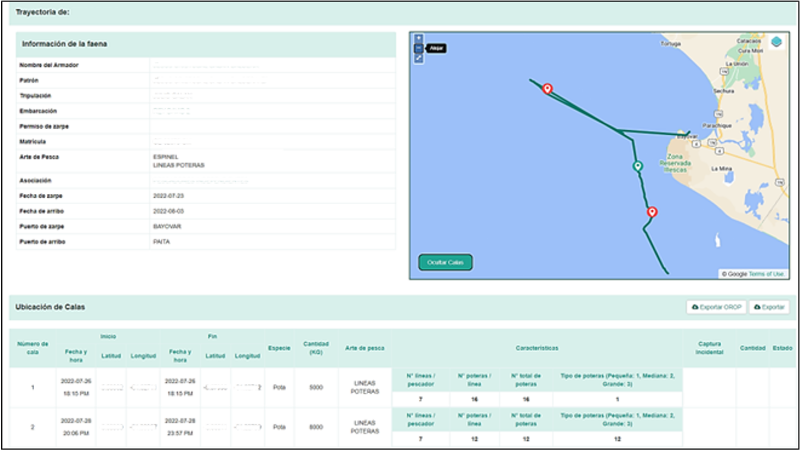This screenshot has height=450, width=800.
Task: Select the northwestern red cala marker
Action: click(x=547, y=89)
